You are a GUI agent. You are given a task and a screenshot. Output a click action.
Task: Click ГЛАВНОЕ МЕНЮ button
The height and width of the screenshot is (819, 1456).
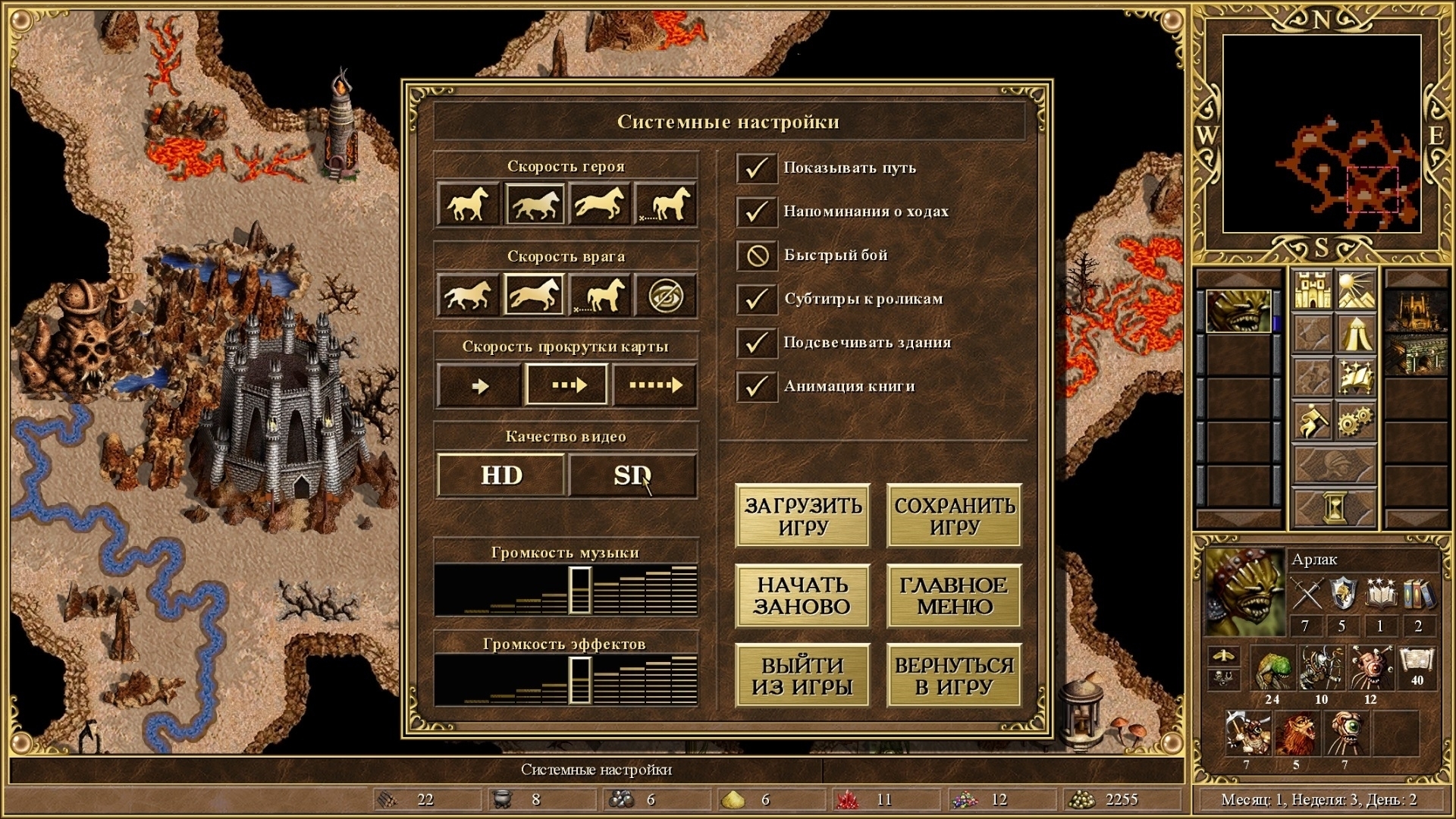pos(955,595)
